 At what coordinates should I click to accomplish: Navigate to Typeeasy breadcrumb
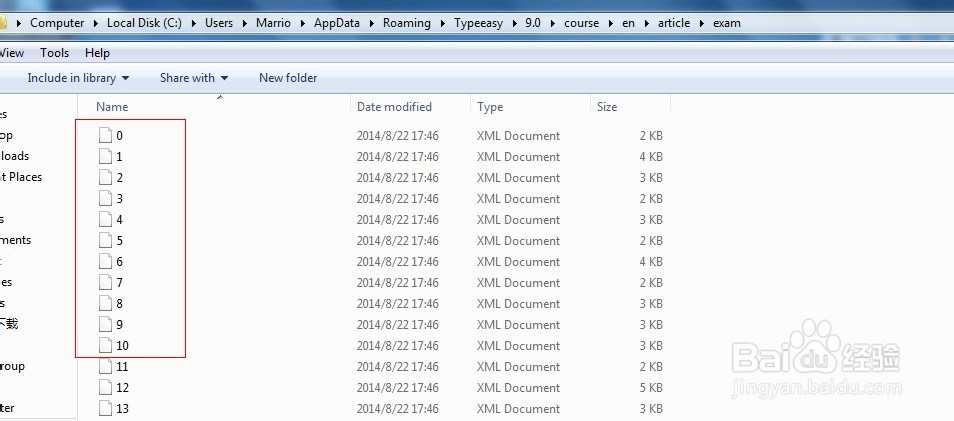pos(478,23)
